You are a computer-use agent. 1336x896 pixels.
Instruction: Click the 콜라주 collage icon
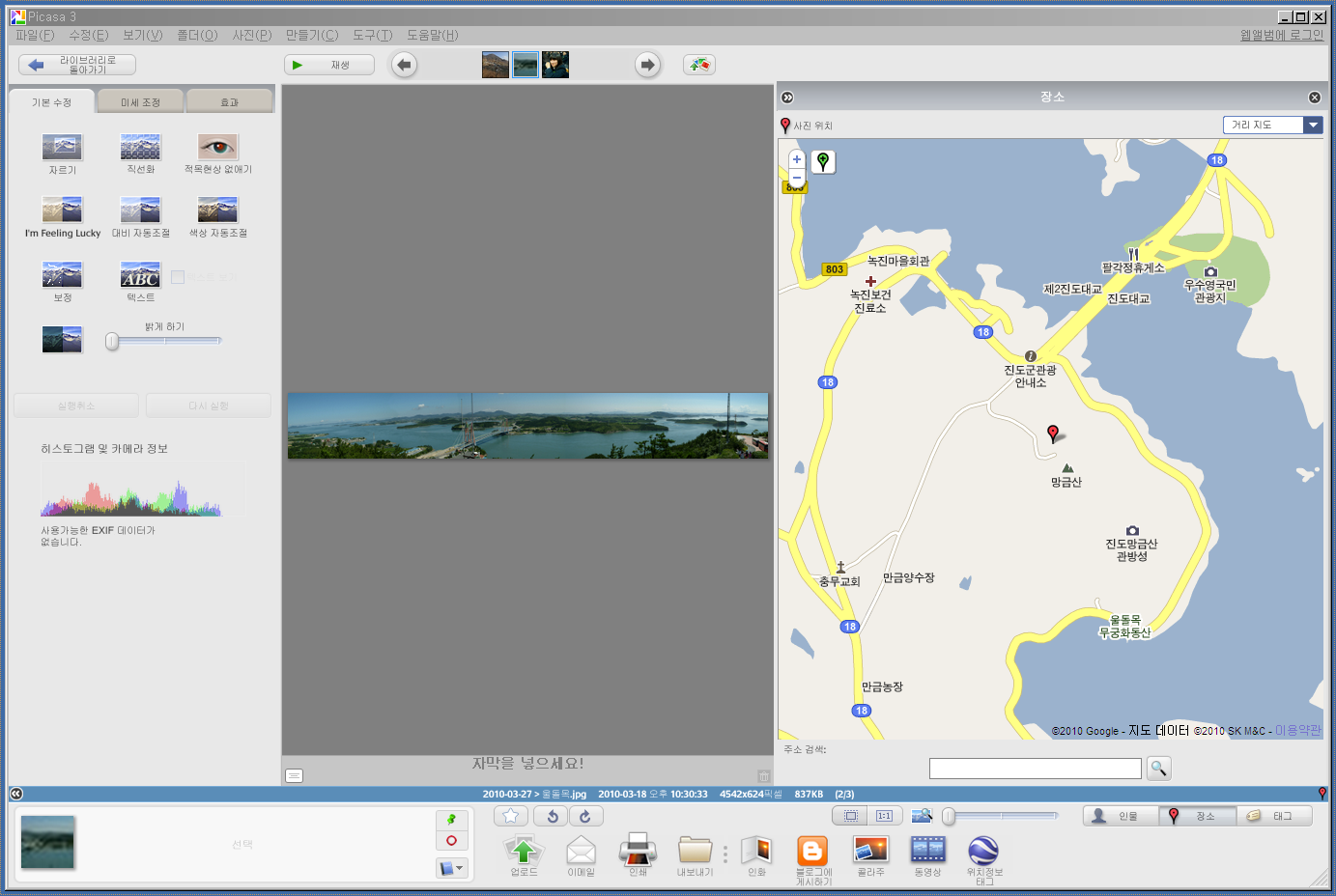click(870, 850)
